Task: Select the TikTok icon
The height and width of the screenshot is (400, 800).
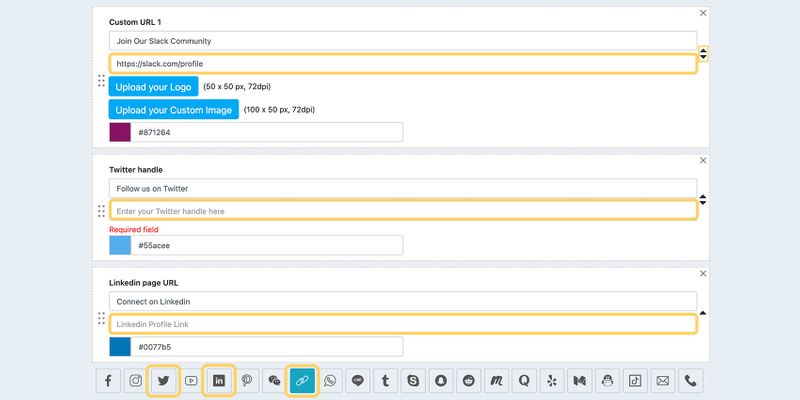Action: [634, 380]
